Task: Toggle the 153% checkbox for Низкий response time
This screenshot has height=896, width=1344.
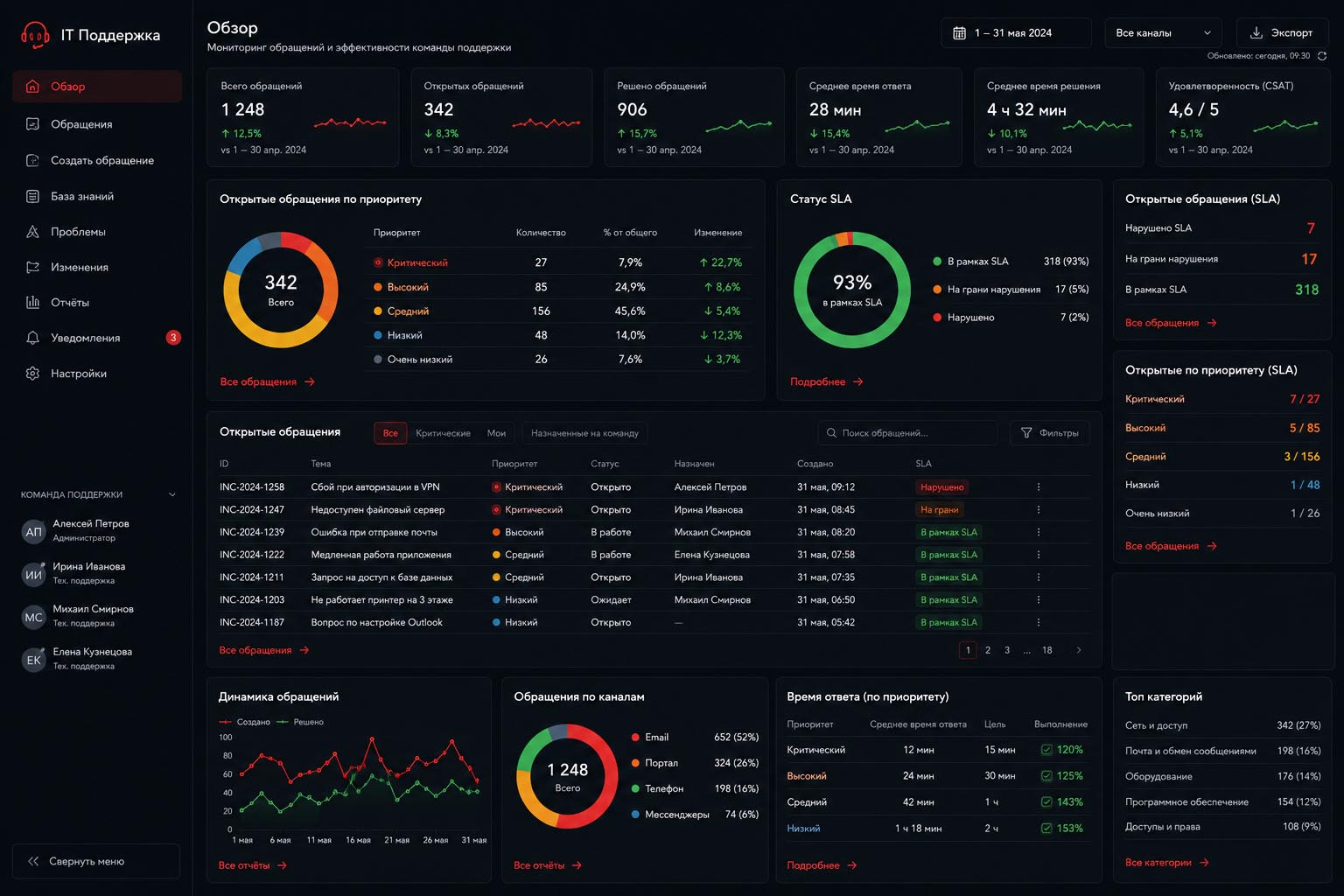Action: coord(1046,829)
